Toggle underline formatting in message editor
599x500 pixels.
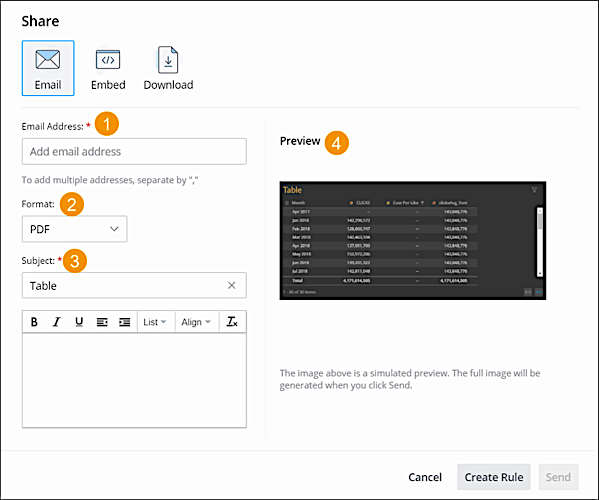(79, 322)
